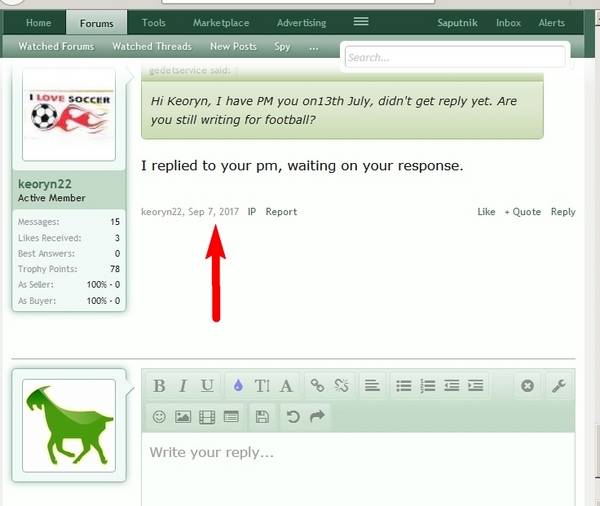The height and width of the screenshot is (506, 600).
Task: Toggle underline formatting in reply editor
Action: [207, 386]
